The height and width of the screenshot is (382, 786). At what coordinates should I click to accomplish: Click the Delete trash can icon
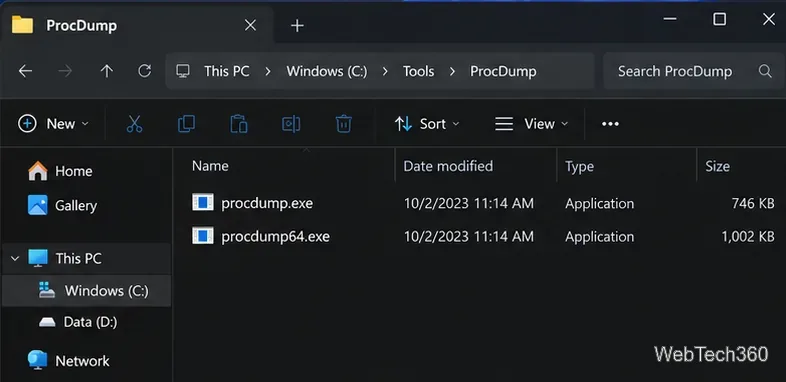(343, 124)
